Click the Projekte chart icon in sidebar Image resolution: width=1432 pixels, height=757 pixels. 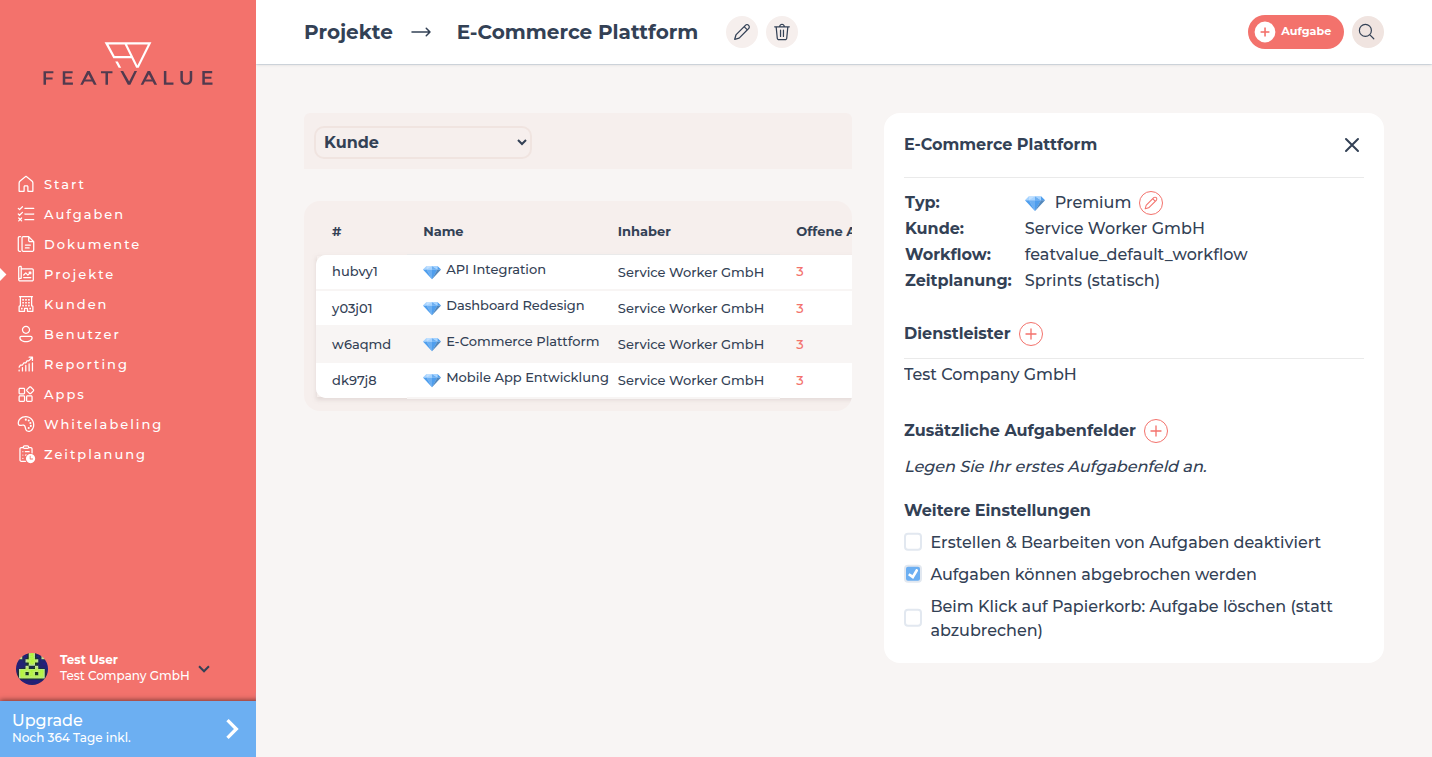point(26,274)
